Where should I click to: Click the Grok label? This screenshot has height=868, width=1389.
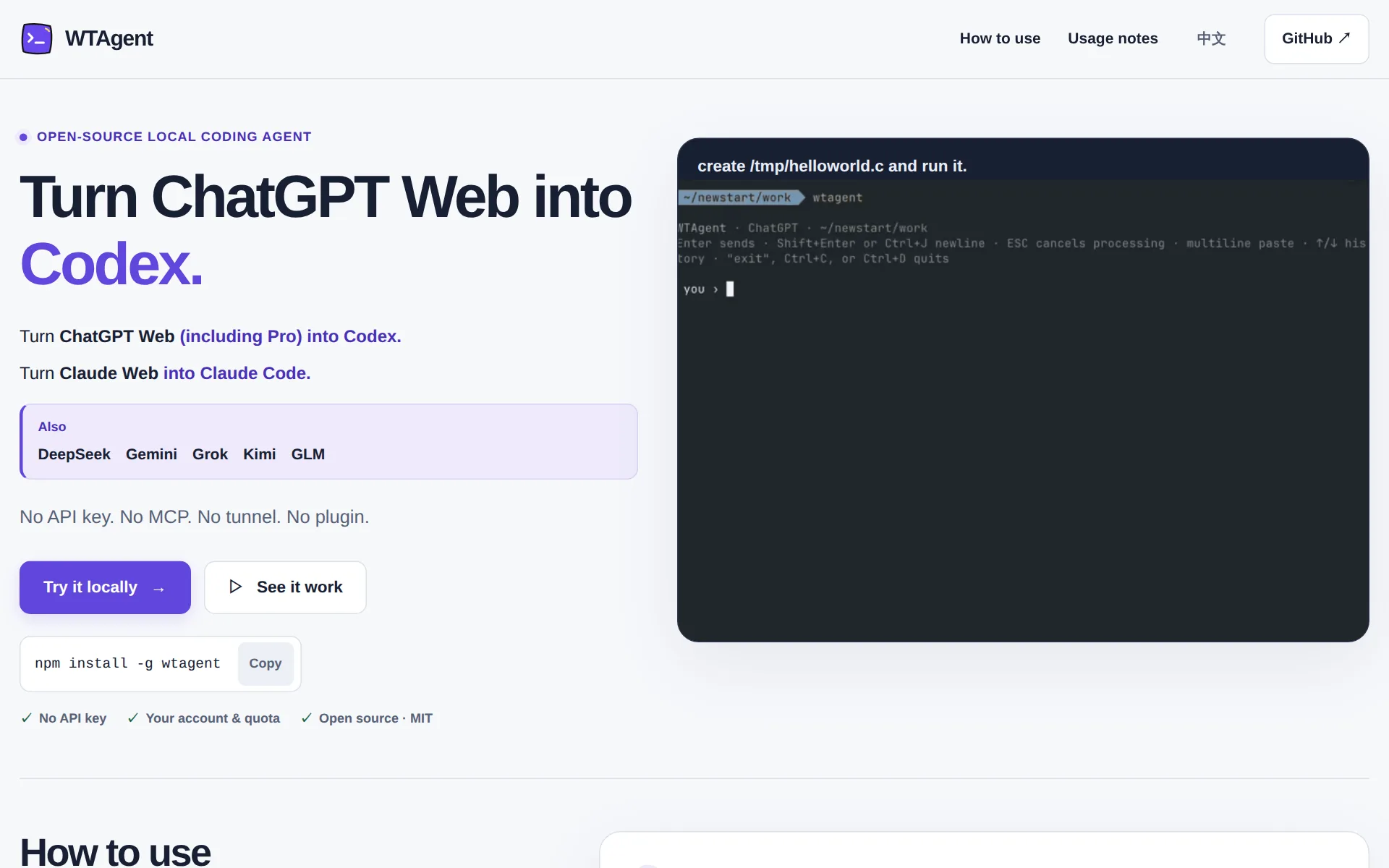210,454
